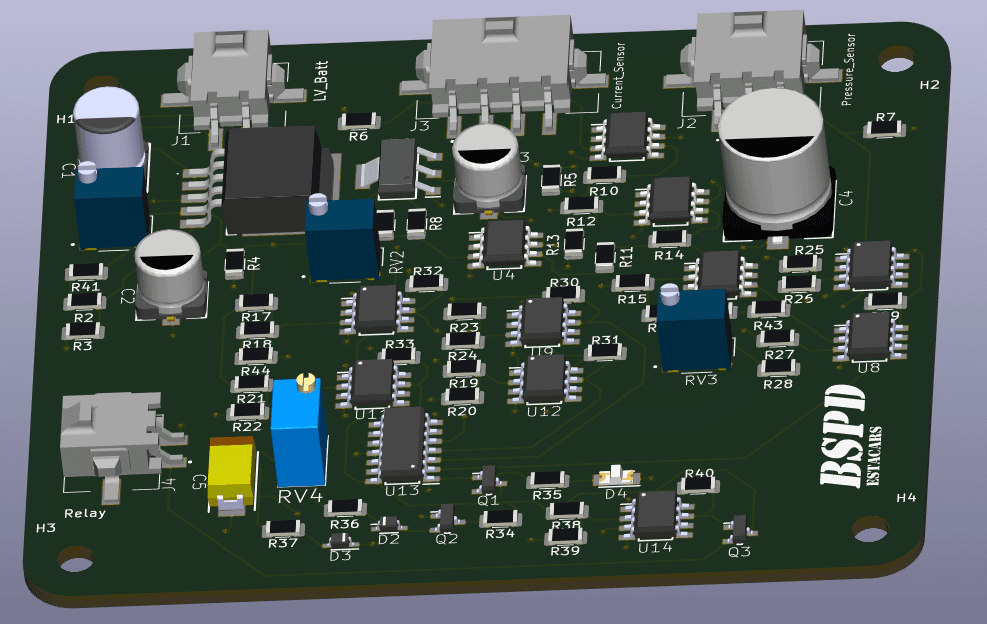Image resolution: width=987 pixels, height=624 pixels.
Task: Click the R17 resistor
Action: 257,302
